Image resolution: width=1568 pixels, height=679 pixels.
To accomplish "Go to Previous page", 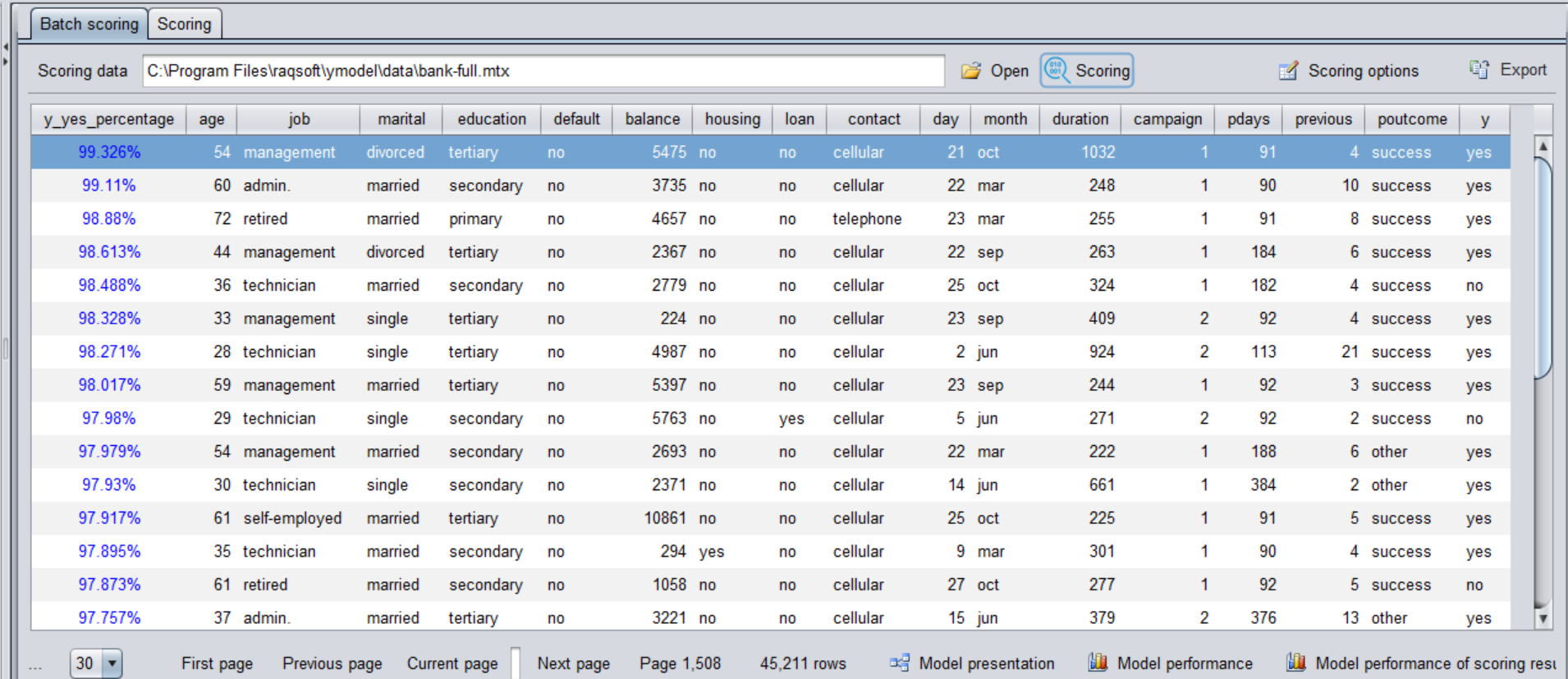I will point(332,663).
